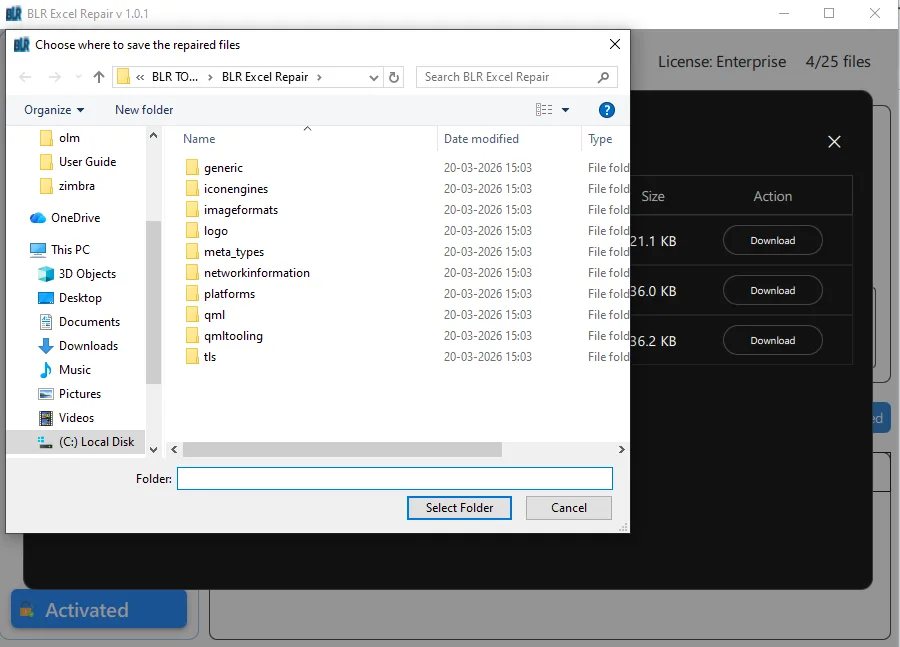Click the Up one level arrow

pyautogui.click(x=98, y=77)
